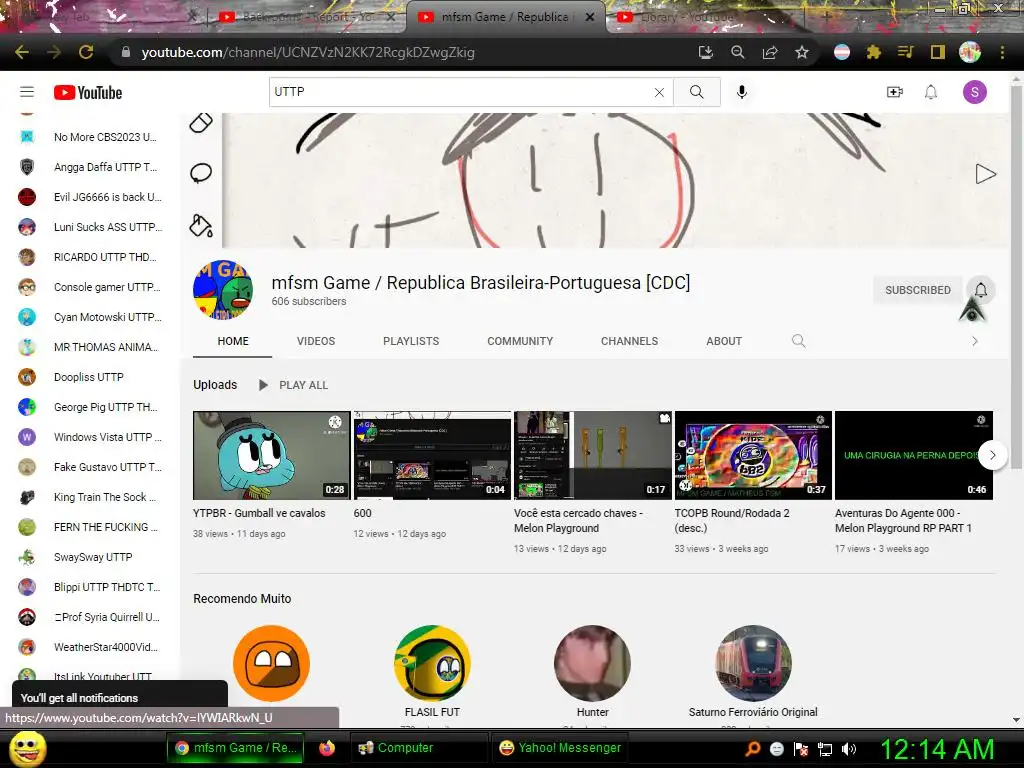Screen dimensions: 1024x768
Task: Go back with browser back arrow
Action: click(x=22, y=52)
